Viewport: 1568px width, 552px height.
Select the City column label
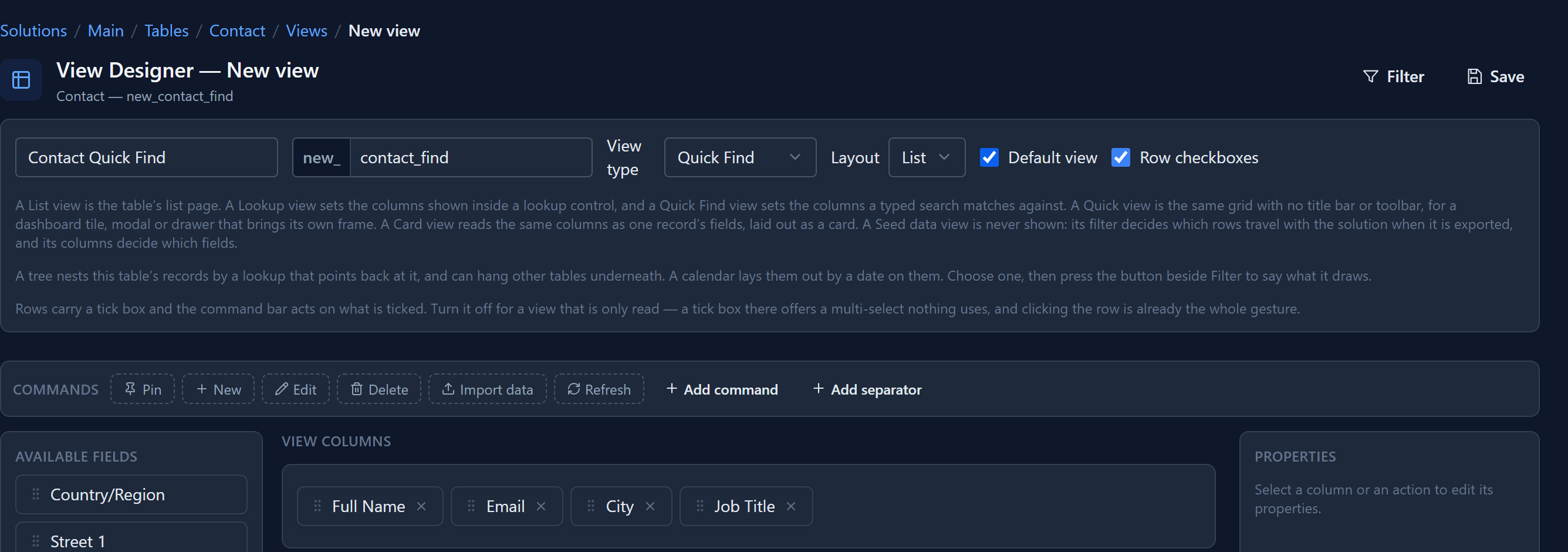click(x=620, y=506)
